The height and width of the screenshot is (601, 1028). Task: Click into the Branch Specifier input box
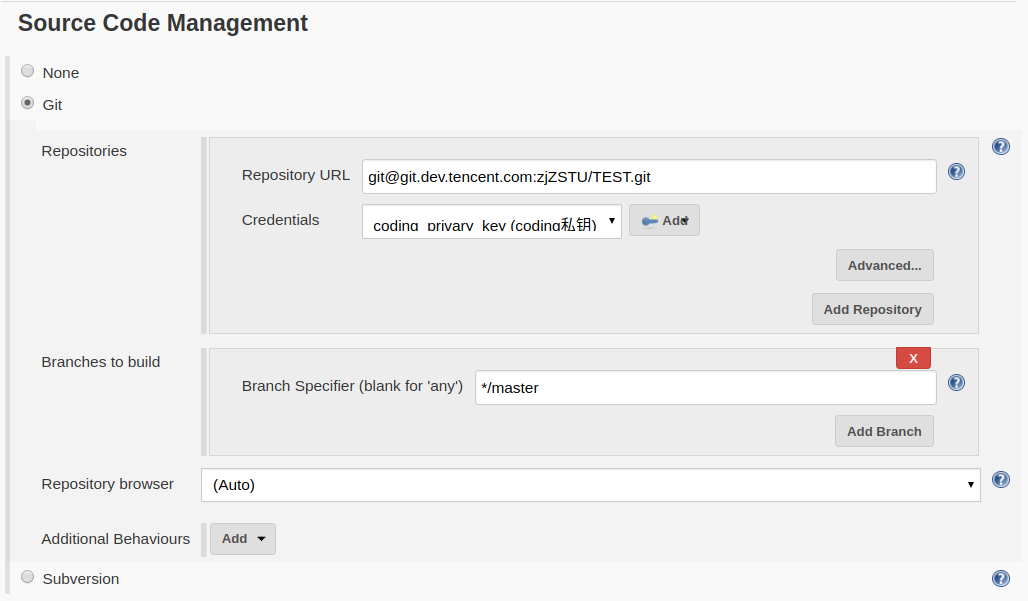click(705, 388)
